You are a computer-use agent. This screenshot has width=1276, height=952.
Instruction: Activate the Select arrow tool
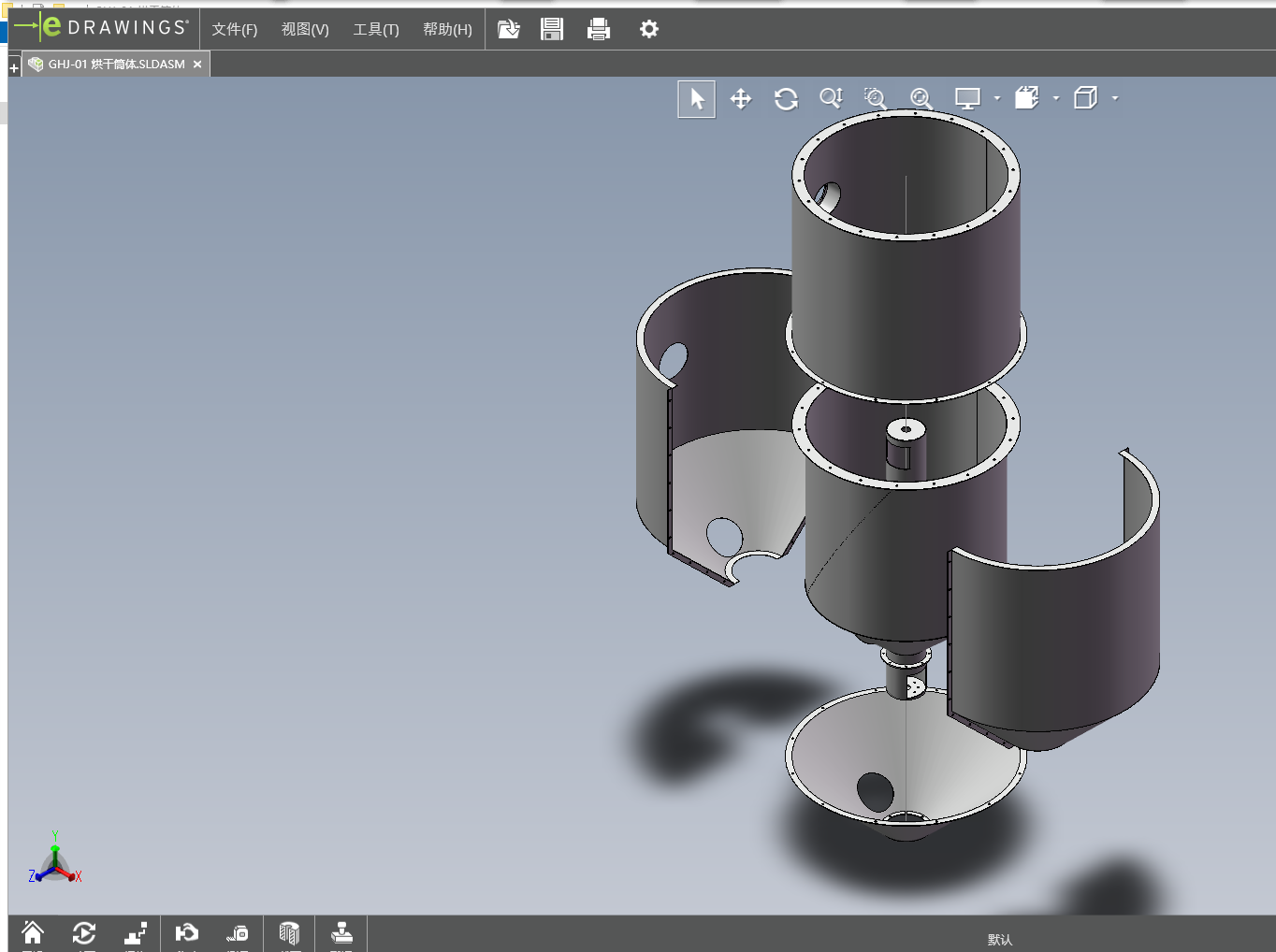[697, 99]
